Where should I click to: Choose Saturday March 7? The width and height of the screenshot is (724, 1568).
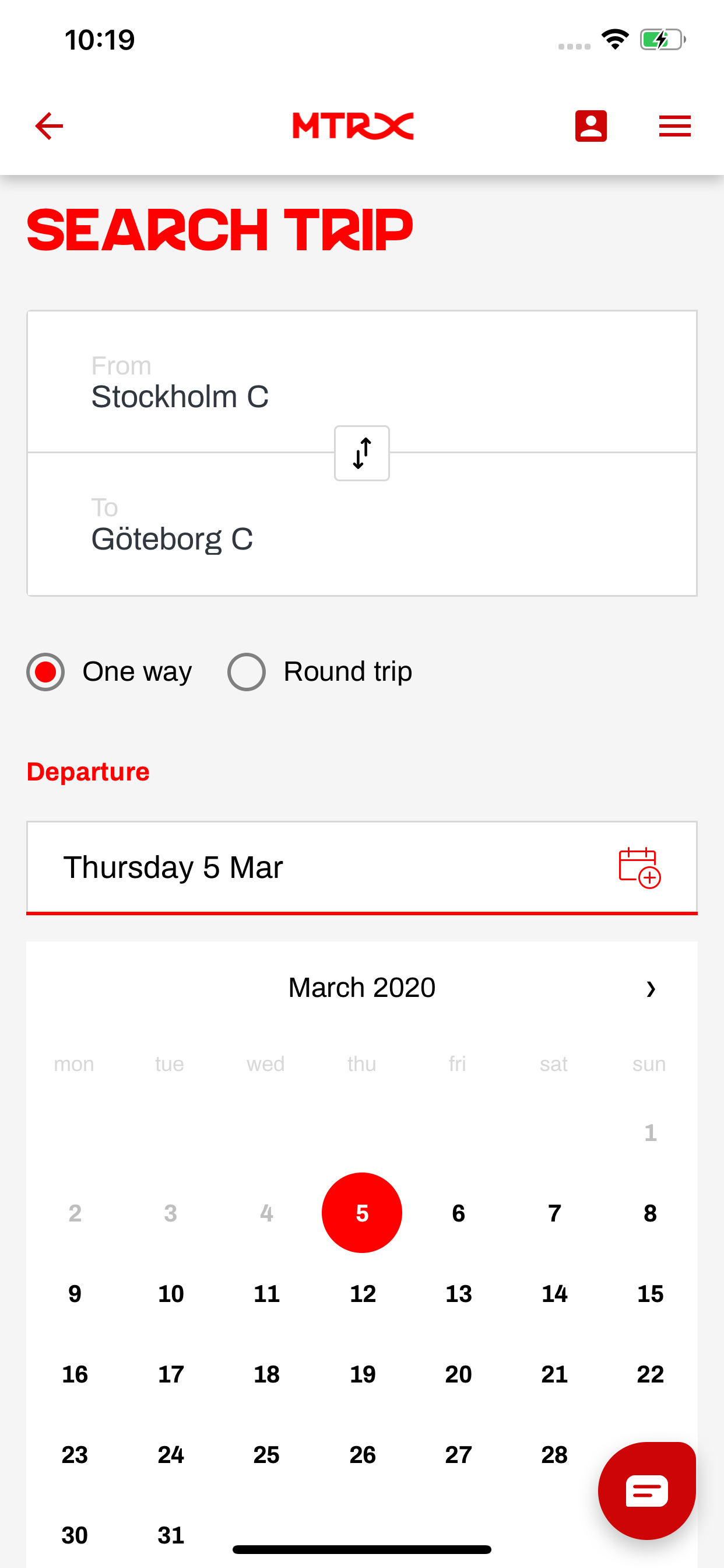(554, 1213)
